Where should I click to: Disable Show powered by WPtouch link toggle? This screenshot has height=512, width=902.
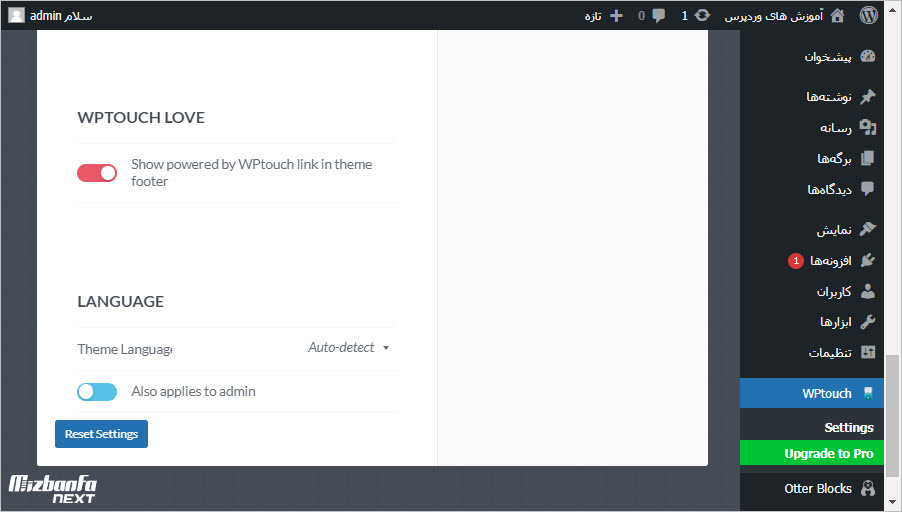pyautogui.click(x=97, y=173)
